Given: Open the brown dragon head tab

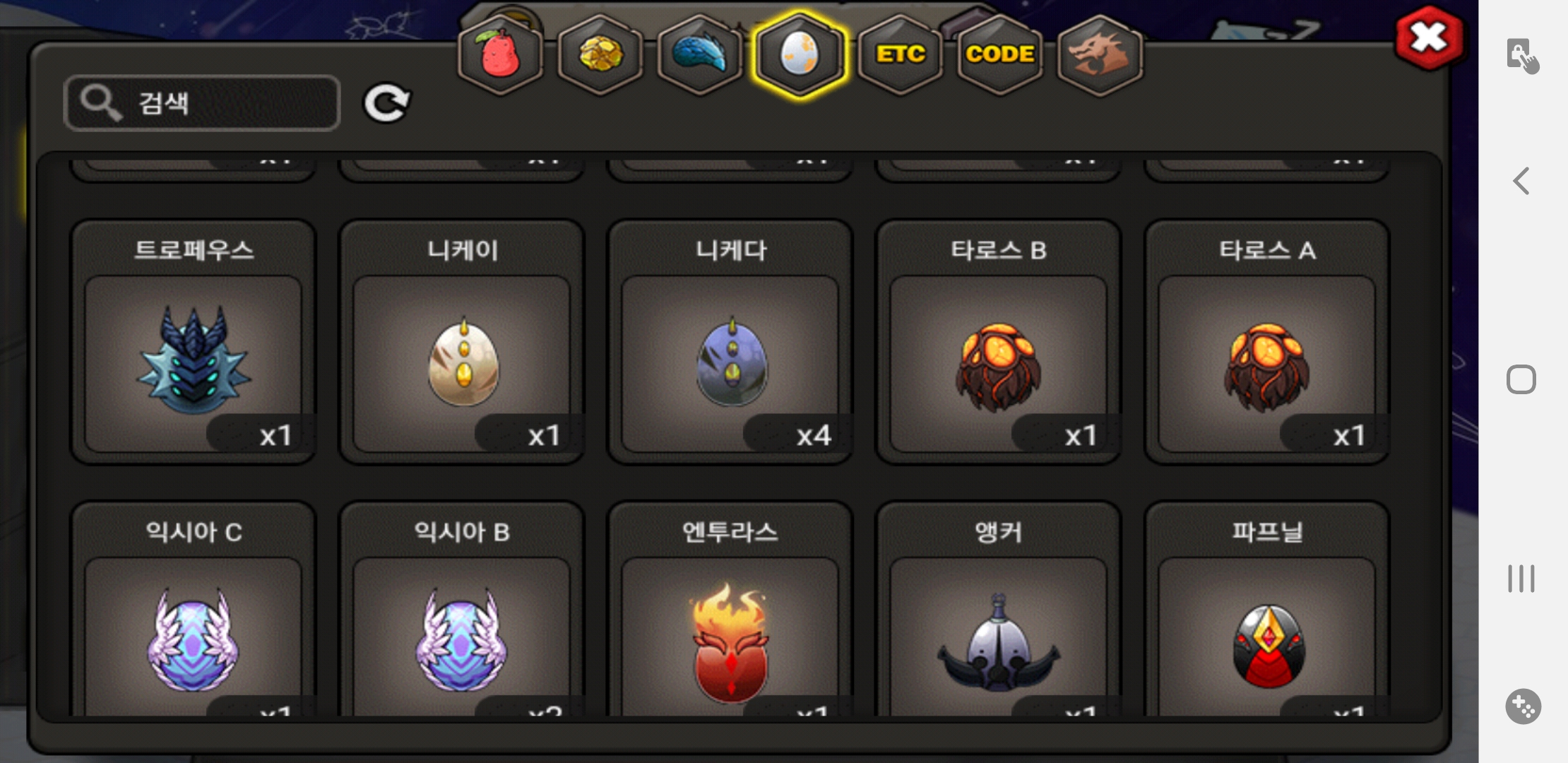Looking at the screenshot, I should 1100,54.
